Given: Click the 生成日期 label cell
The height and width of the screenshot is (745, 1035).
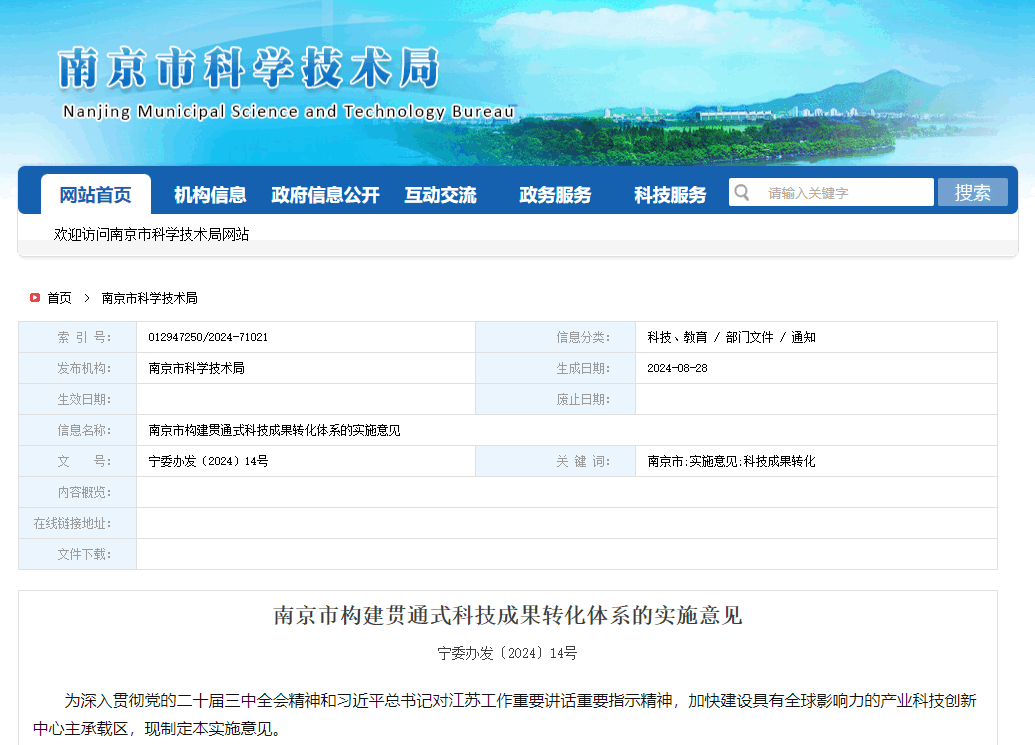Looking at the screenshot, I should pos(555,368).
